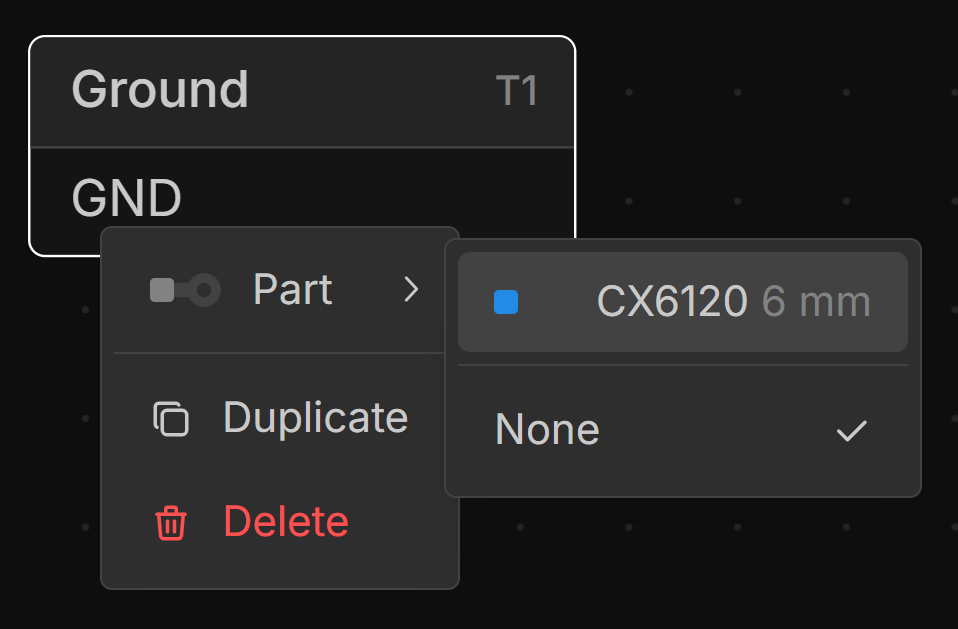This screenshot has height=629, width=958.
Task: Click the 6 mm size label
Action: [816, 302]
